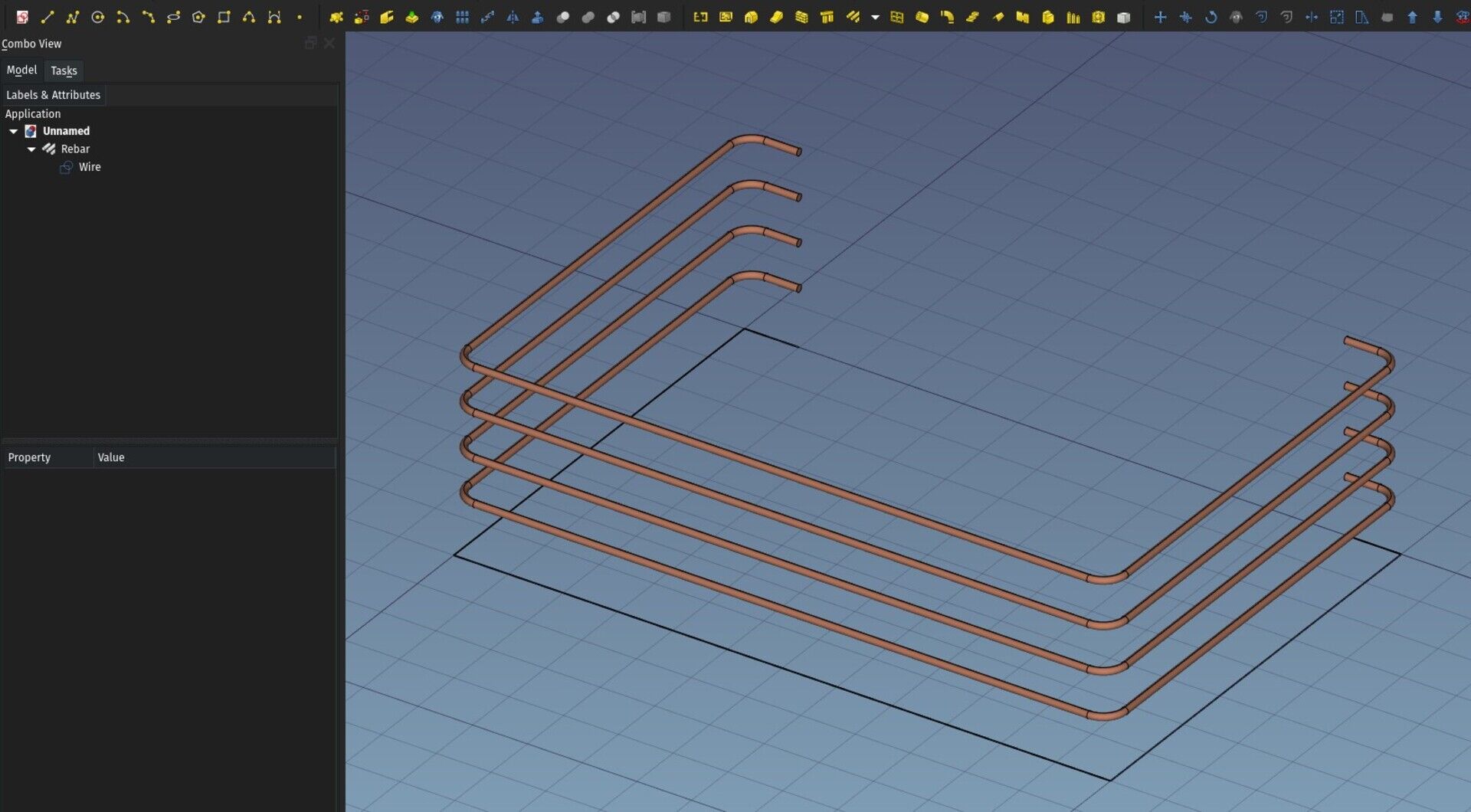Image resolution: width=1471 pixels, height=812 pixels.
Task: Click the white generic Box icon
Action: click(1124, 17)
